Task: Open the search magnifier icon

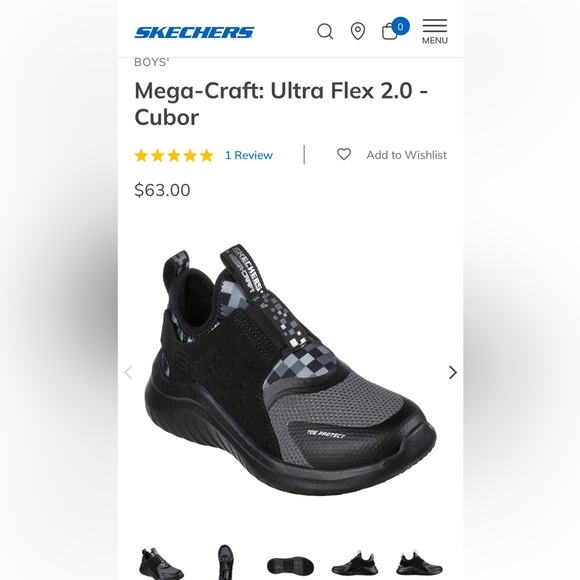Action: point(325,31)
